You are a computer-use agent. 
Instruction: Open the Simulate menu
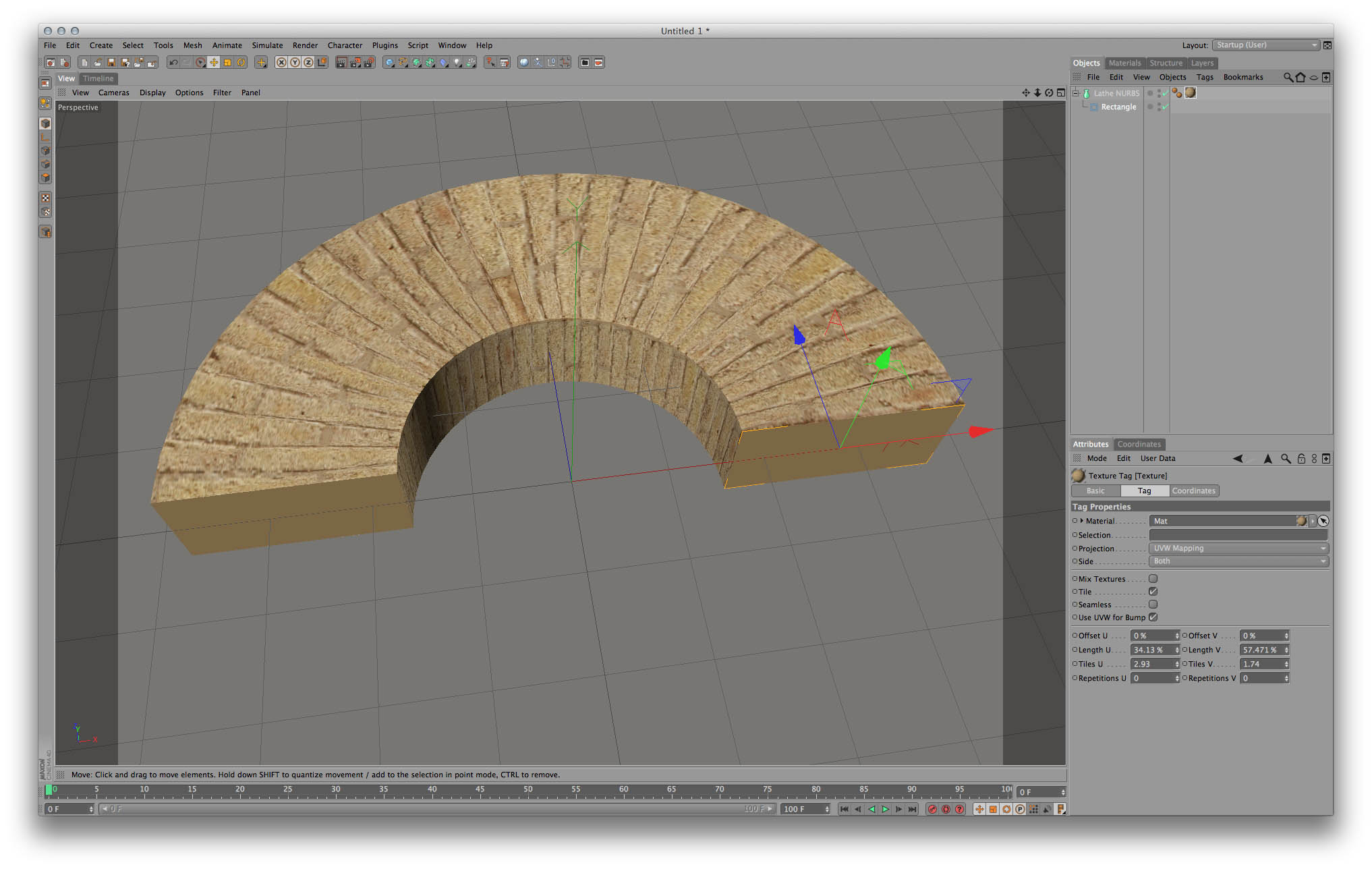coord(267,45)
